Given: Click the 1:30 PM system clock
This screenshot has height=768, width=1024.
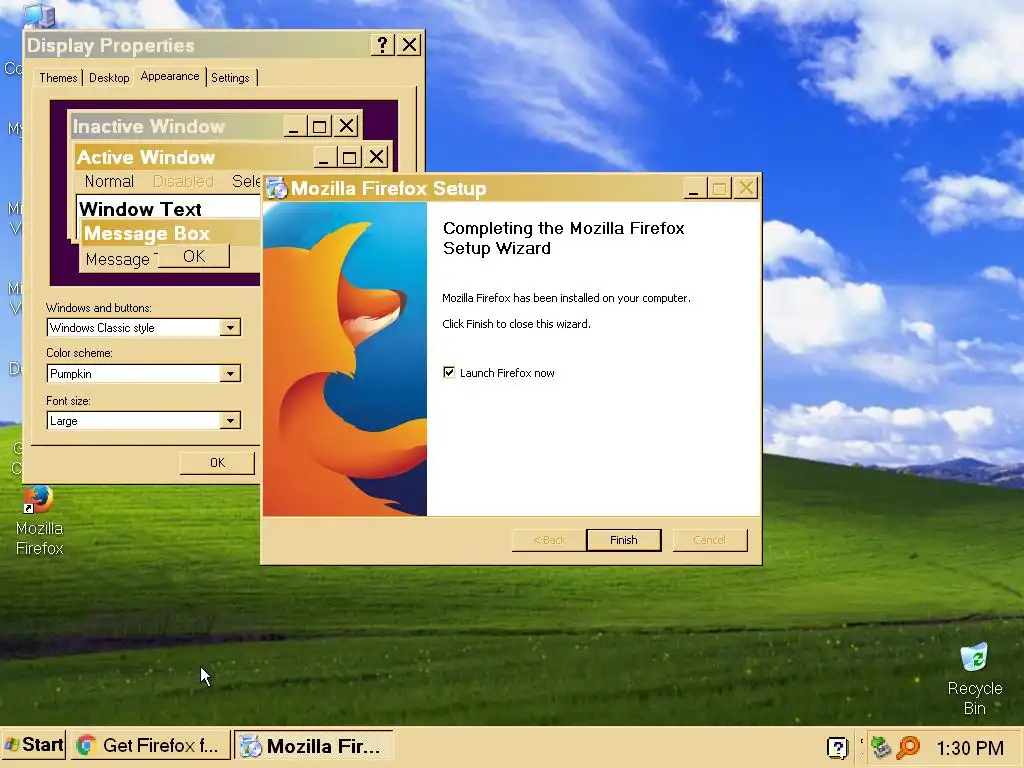Looking at the screenshot, I should click(x=970, y=748).
